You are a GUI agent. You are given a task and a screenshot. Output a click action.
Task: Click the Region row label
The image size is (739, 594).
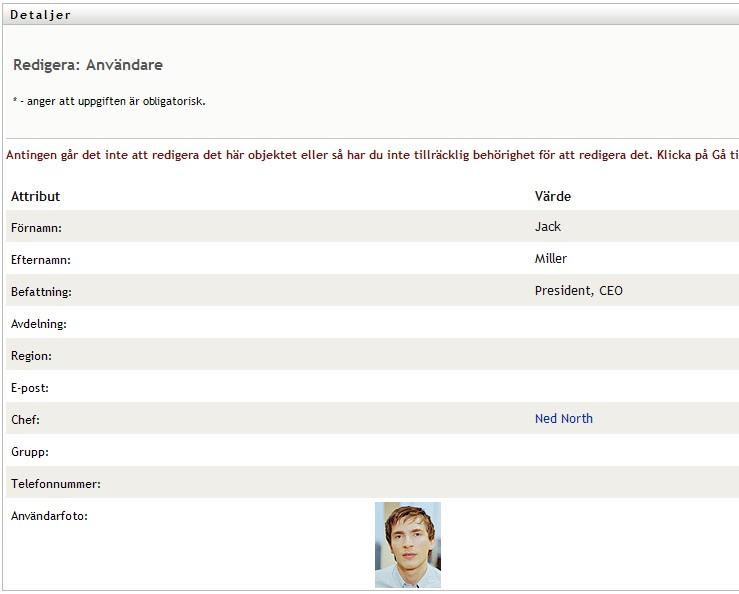pos(31,356)
